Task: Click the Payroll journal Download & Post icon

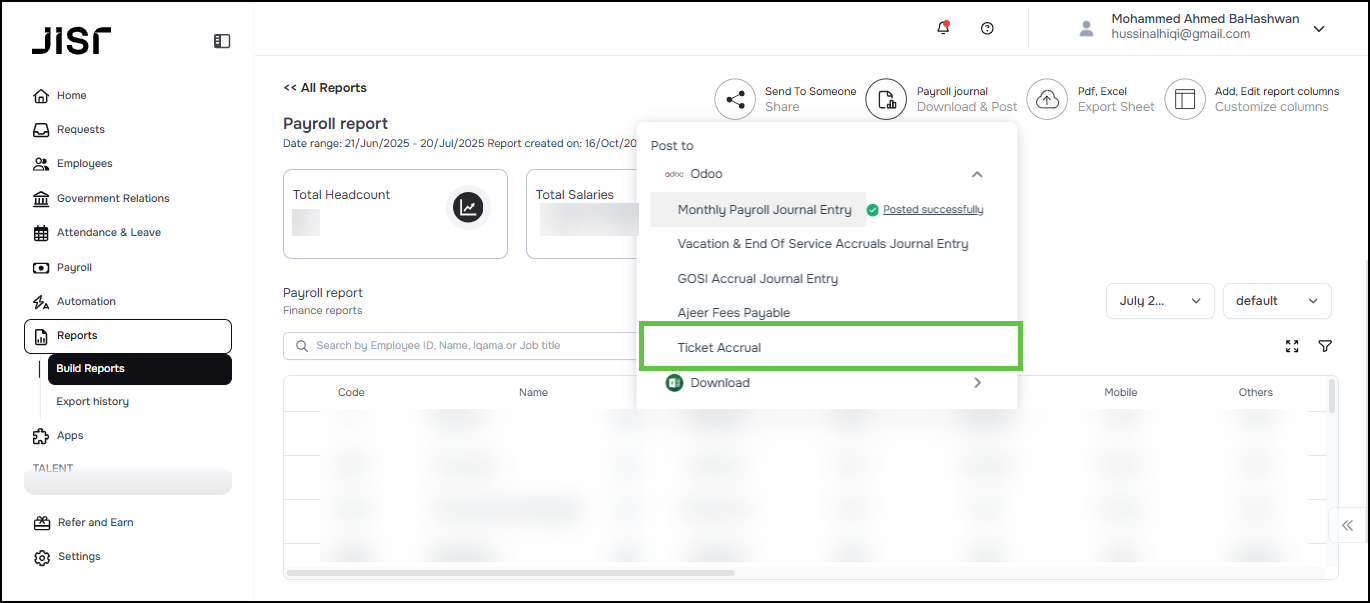Action: 886,99
